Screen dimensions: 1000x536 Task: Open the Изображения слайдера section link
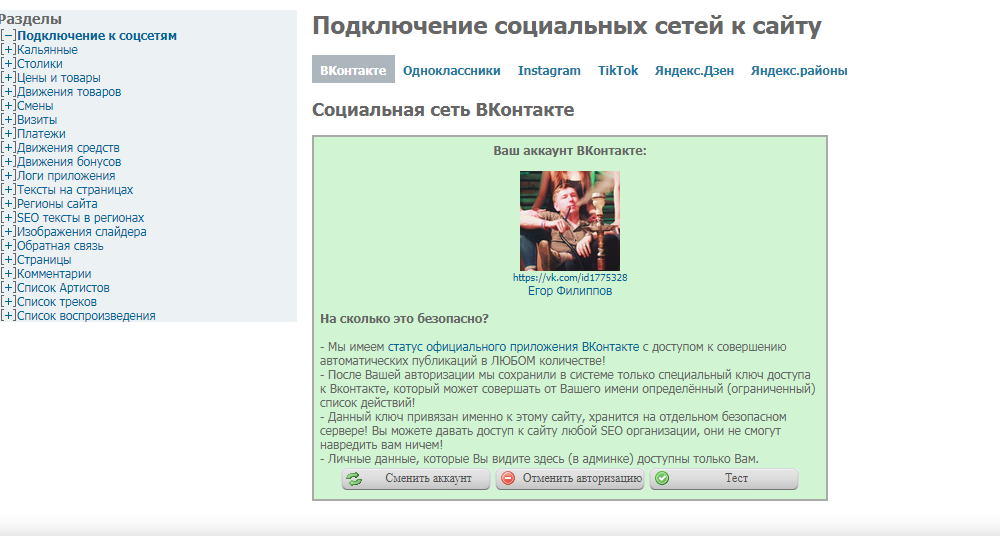click(x=82, y=232)
